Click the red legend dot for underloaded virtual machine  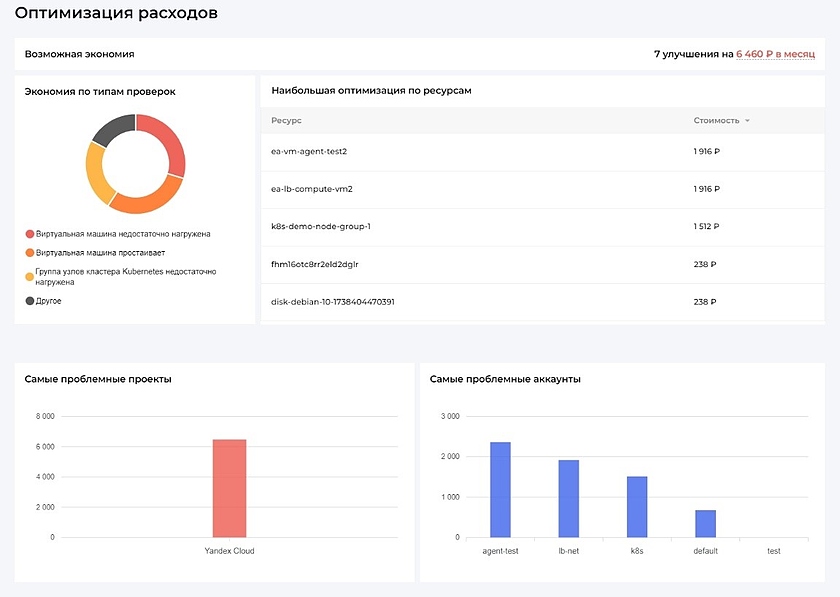30,234
